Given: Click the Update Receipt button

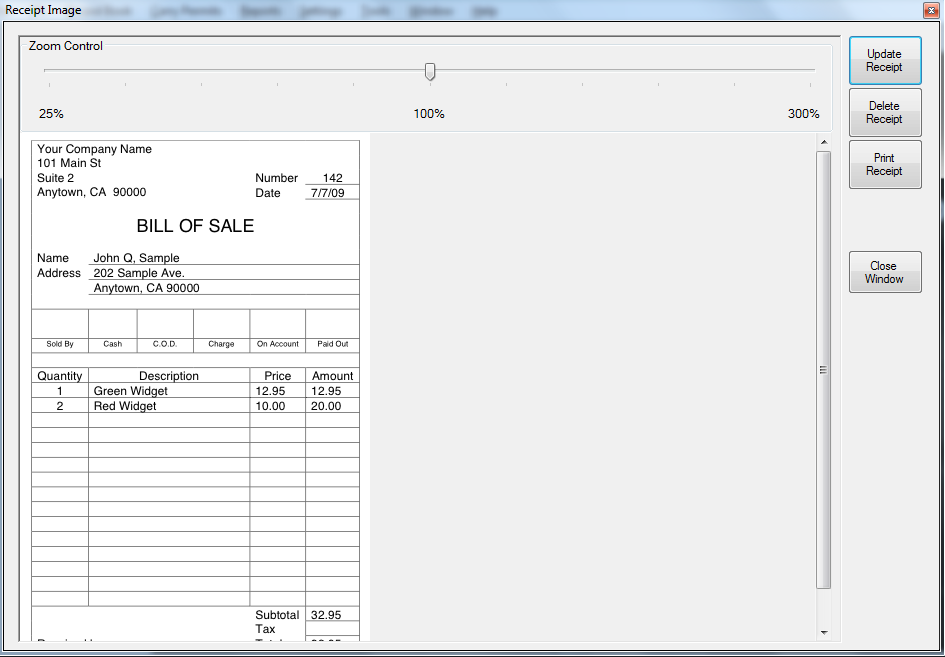Looking at the screenshot, I should pyautogui.click(x=885, y=60).
